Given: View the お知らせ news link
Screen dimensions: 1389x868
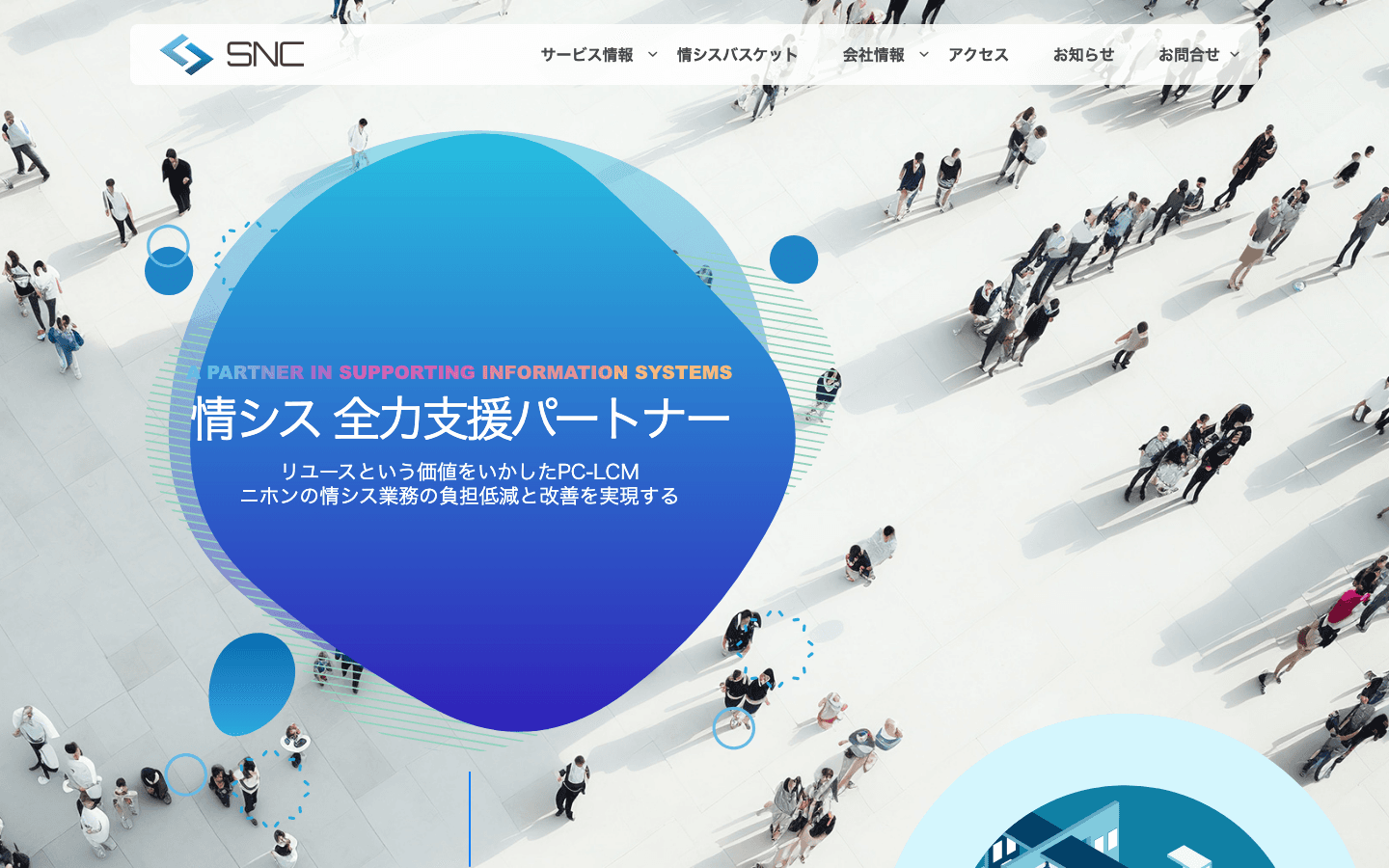Looking at the screenshot, I should [x=1083, y=55].
